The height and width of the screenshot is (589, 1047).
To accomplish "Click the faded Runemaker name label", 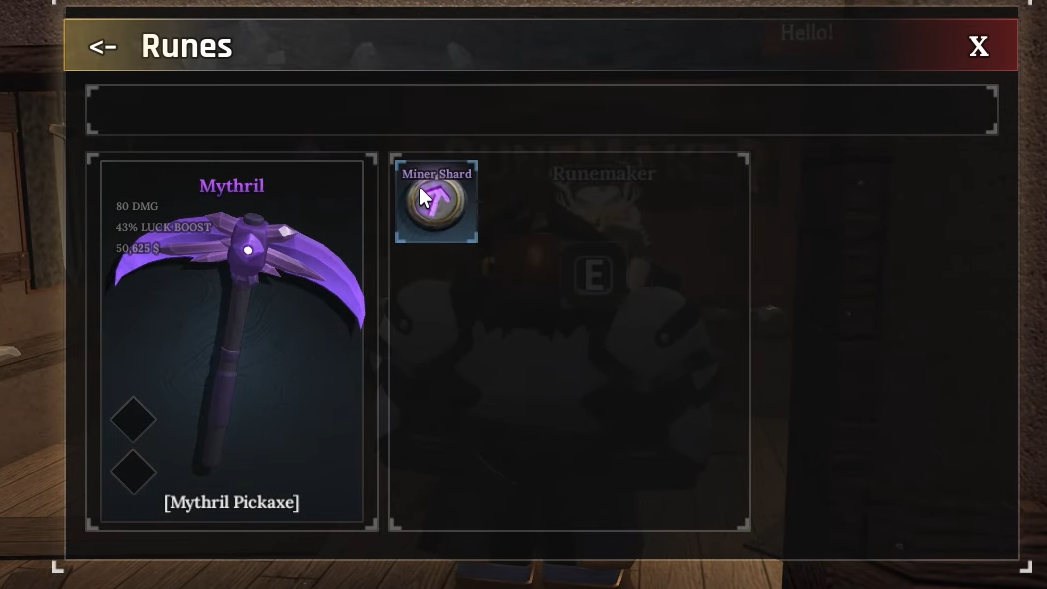I will [x=604, y=174].
